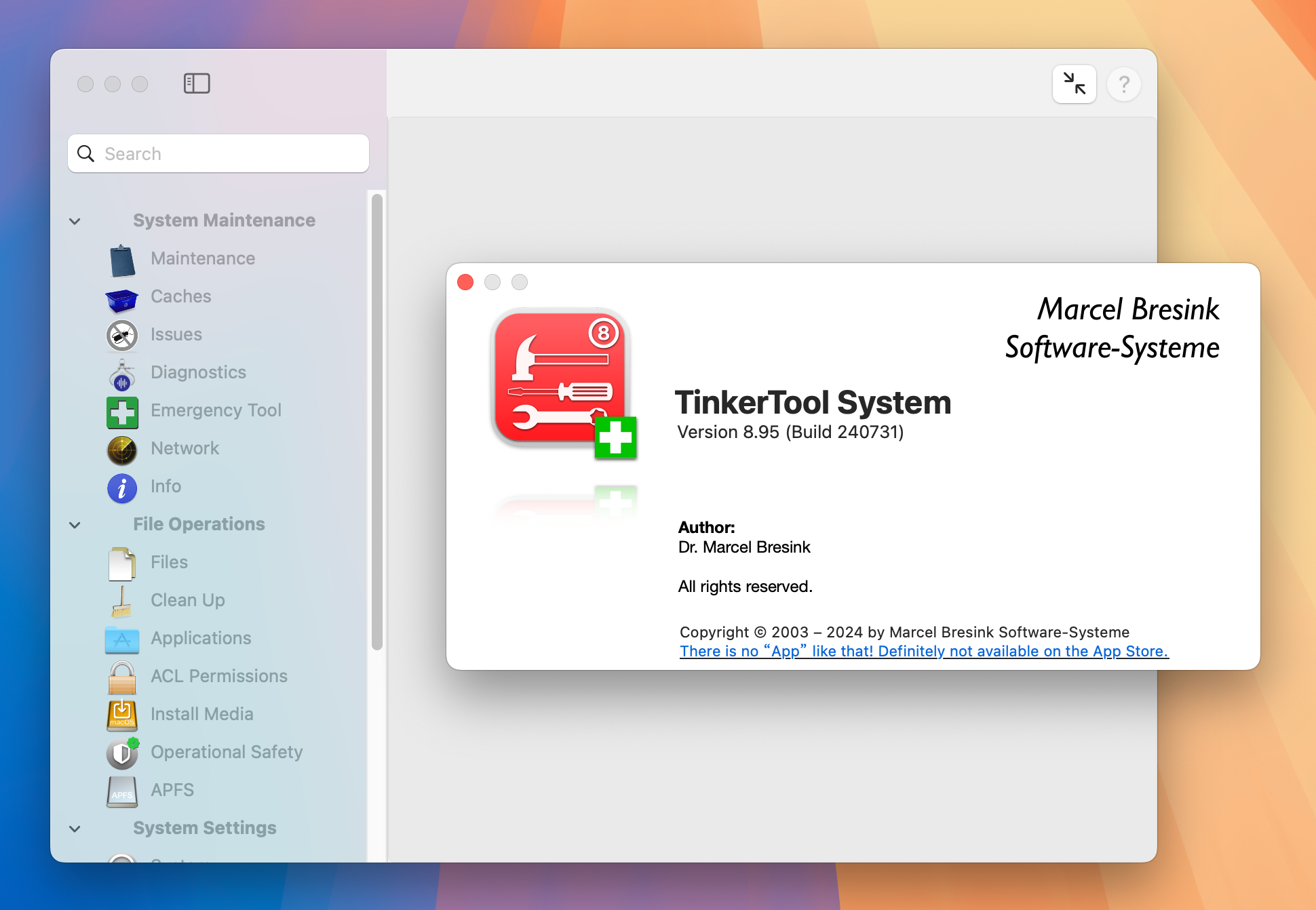This screenshot has width=1316, height=910.
Task: Select the ACL Permissions sidebar label
Action: [x=219, y=676]
